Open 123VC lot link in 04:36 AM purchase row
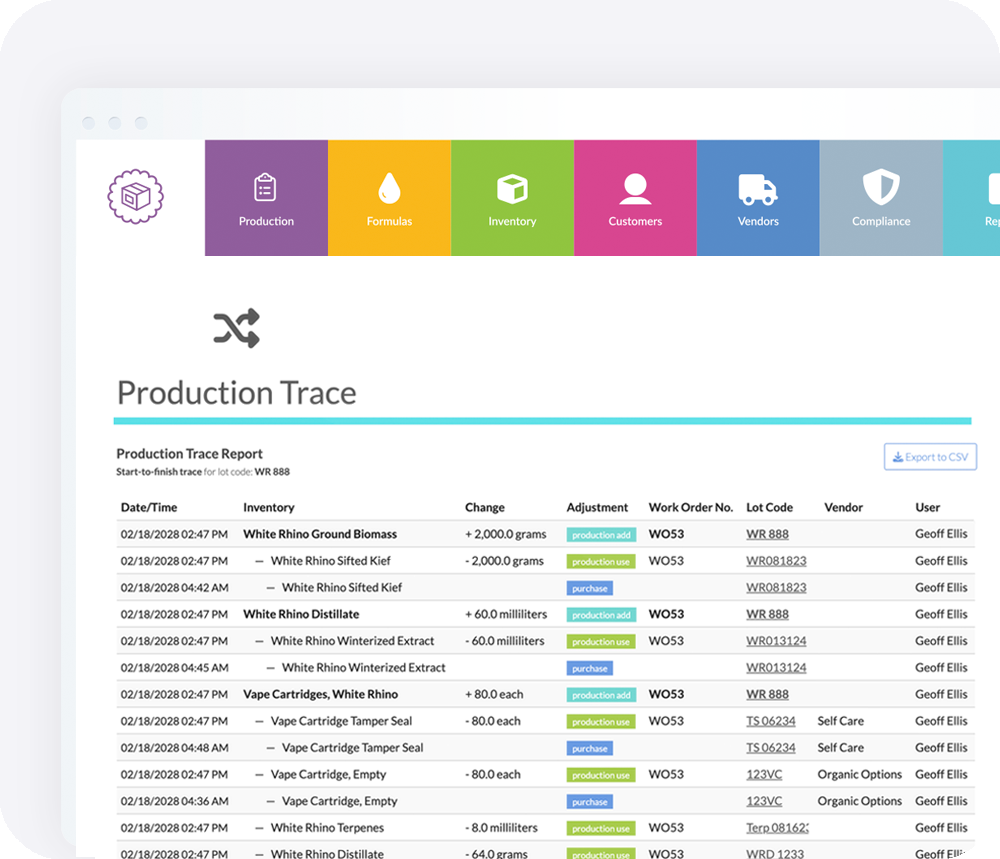Image resolution: width=1000 pixels, height=859 pixels. coord(764,801)
